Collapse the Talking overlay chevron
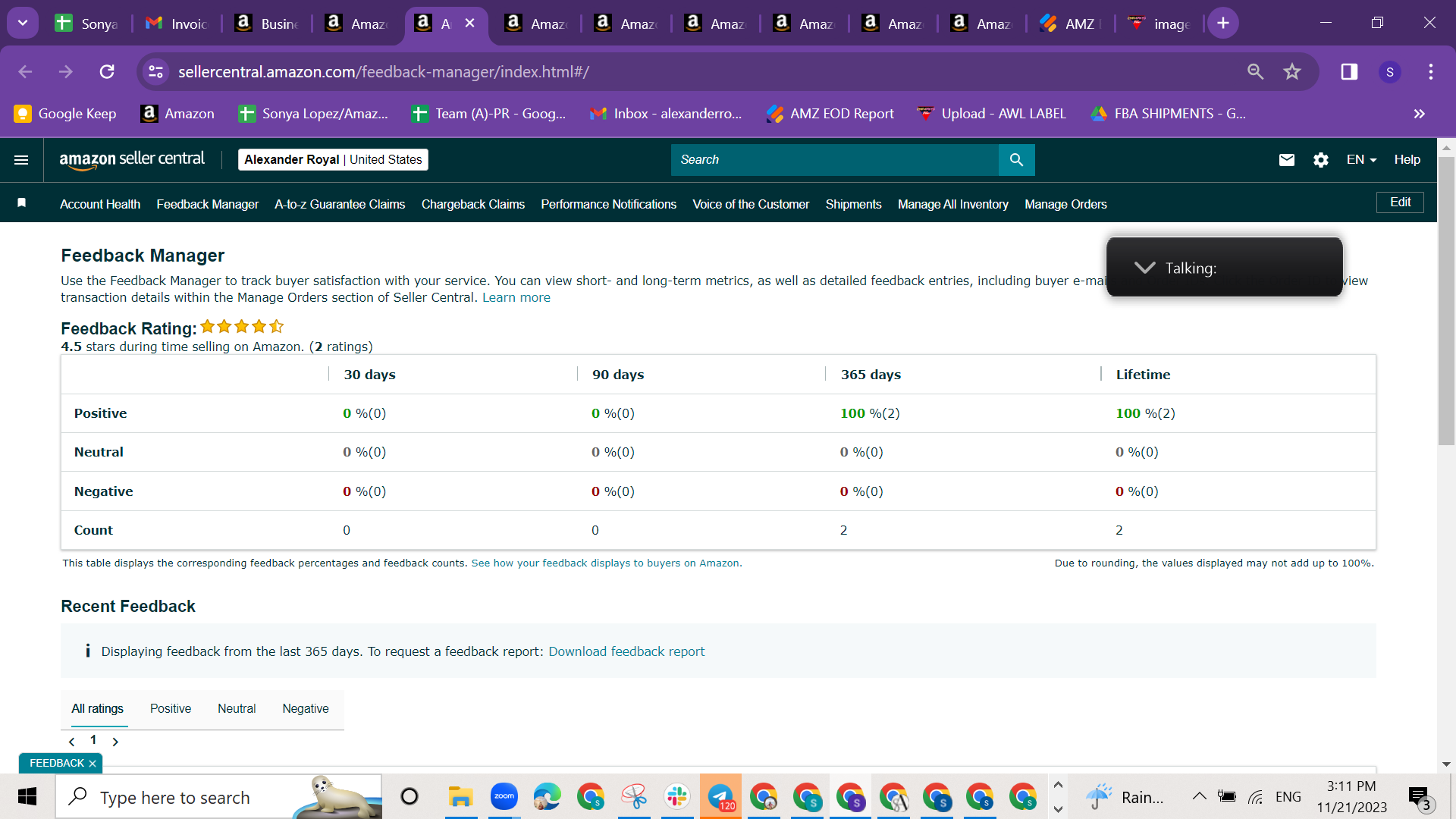This screenshot has width=1456, height=819. pyautogui.click(x=1144, y=268)
